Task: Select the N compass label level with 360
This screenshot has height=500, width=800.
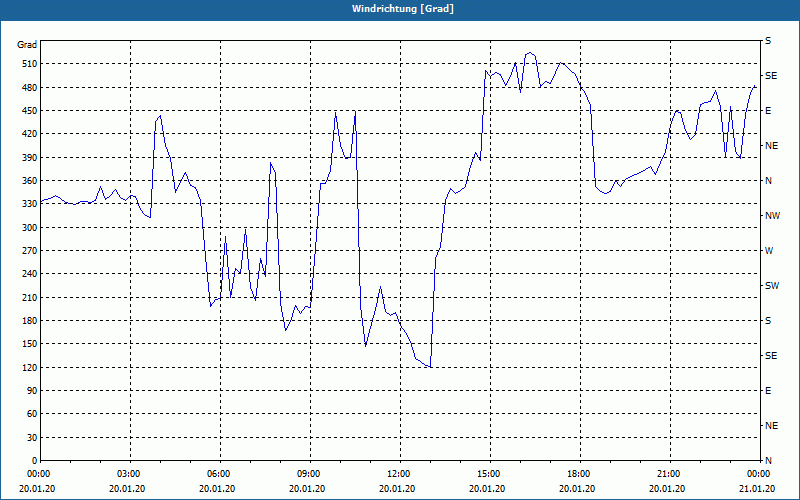Action: pyautogui.click(x=768, y=181)
